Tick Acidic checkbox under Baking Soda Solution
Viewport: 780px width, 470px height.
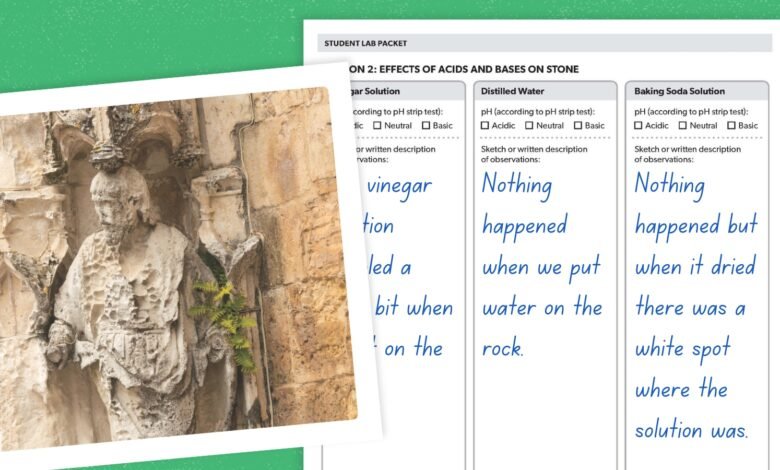coord(639,126)
